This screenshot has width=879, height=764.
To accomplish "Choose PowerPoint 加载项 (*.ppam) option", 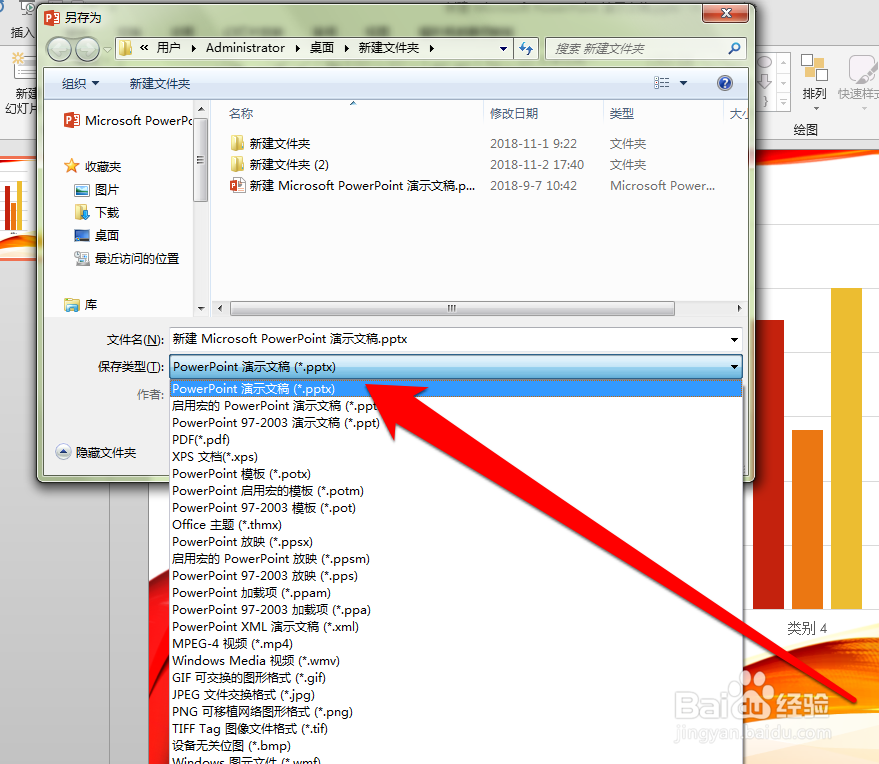I will [456, 592].
